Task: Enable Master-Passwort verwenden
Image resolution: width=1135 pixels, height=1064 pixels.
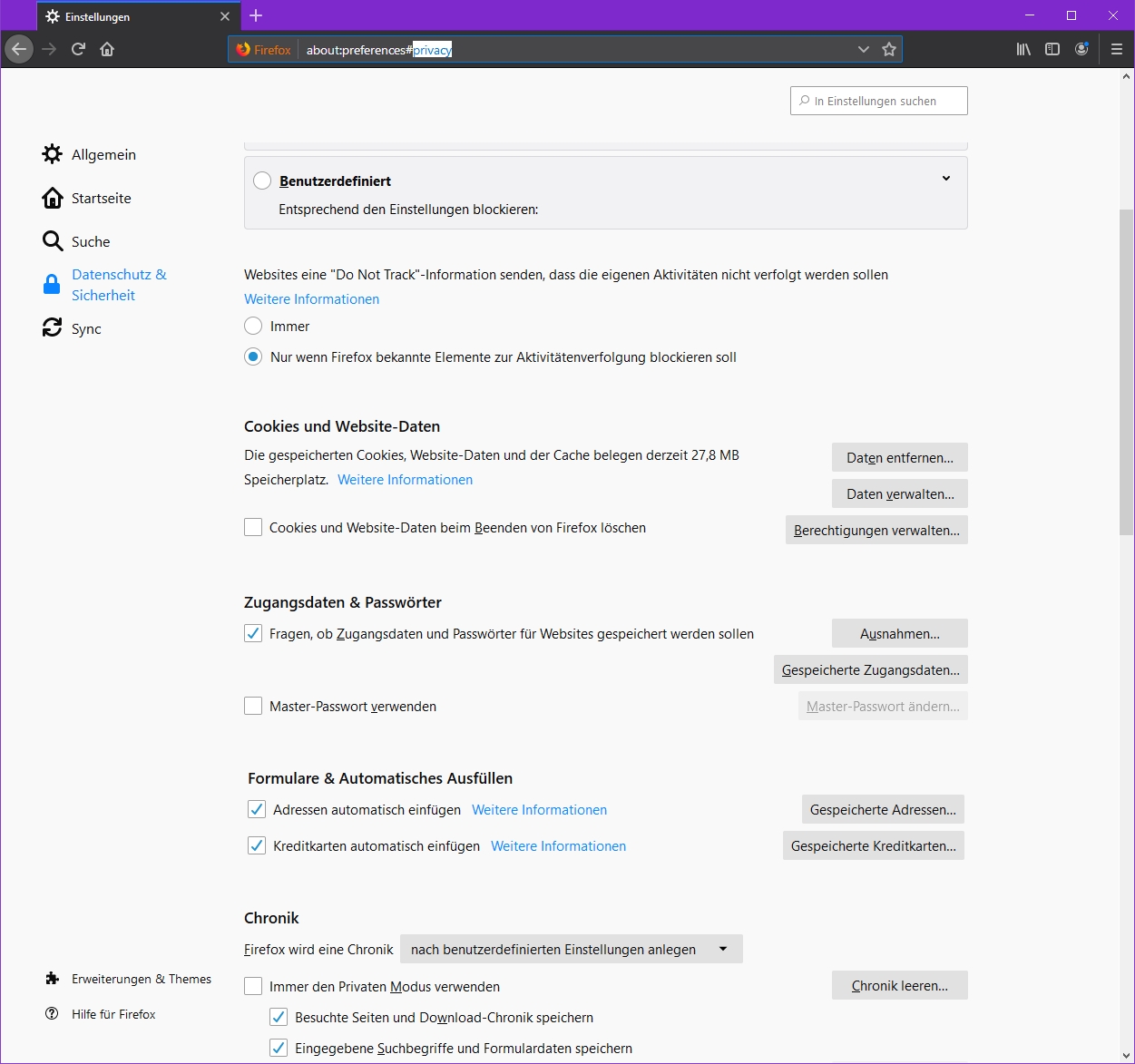Action: [x=253, y=706]
